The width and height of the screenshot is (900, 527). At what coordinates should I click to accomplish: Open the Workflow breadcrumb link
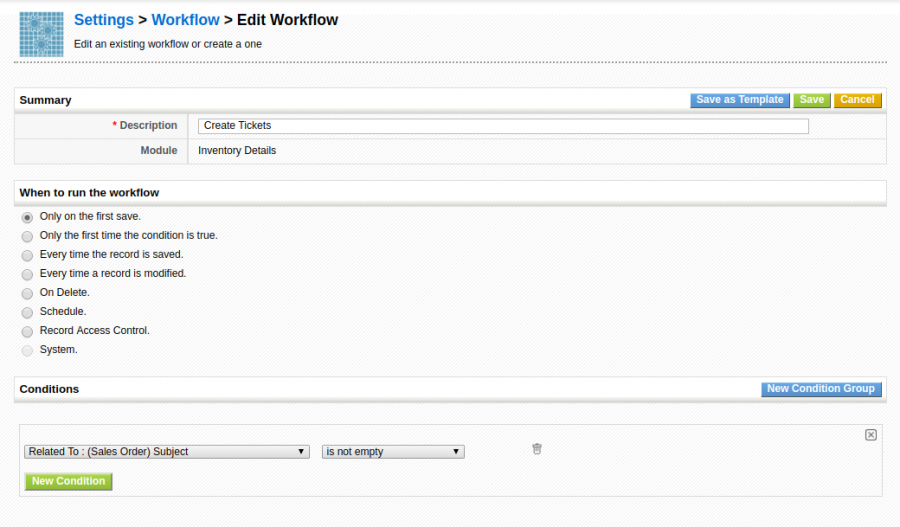tap(185, 20)
